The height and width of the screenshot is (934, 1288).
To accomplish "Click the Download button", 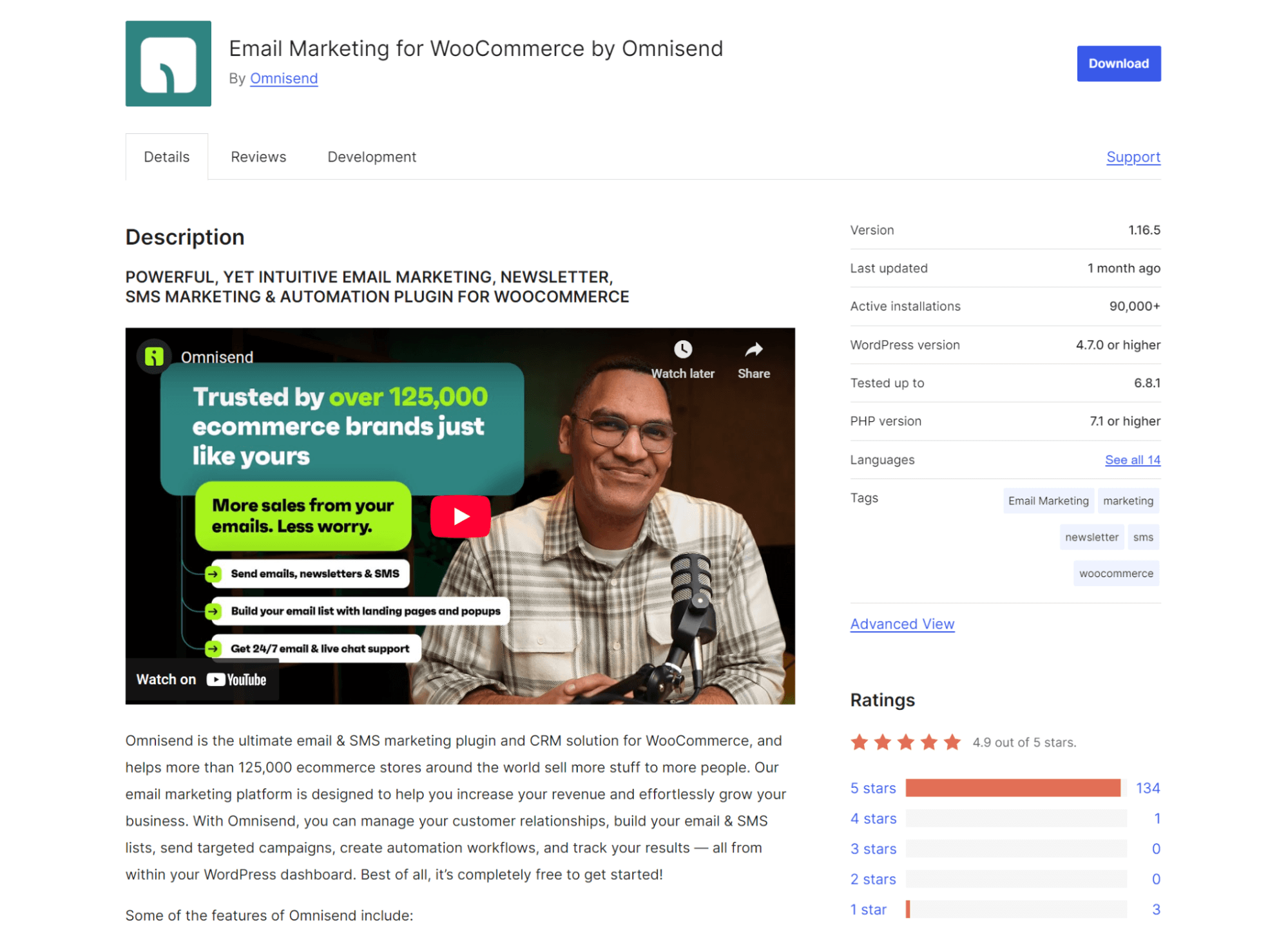I will coord(1119,63).
